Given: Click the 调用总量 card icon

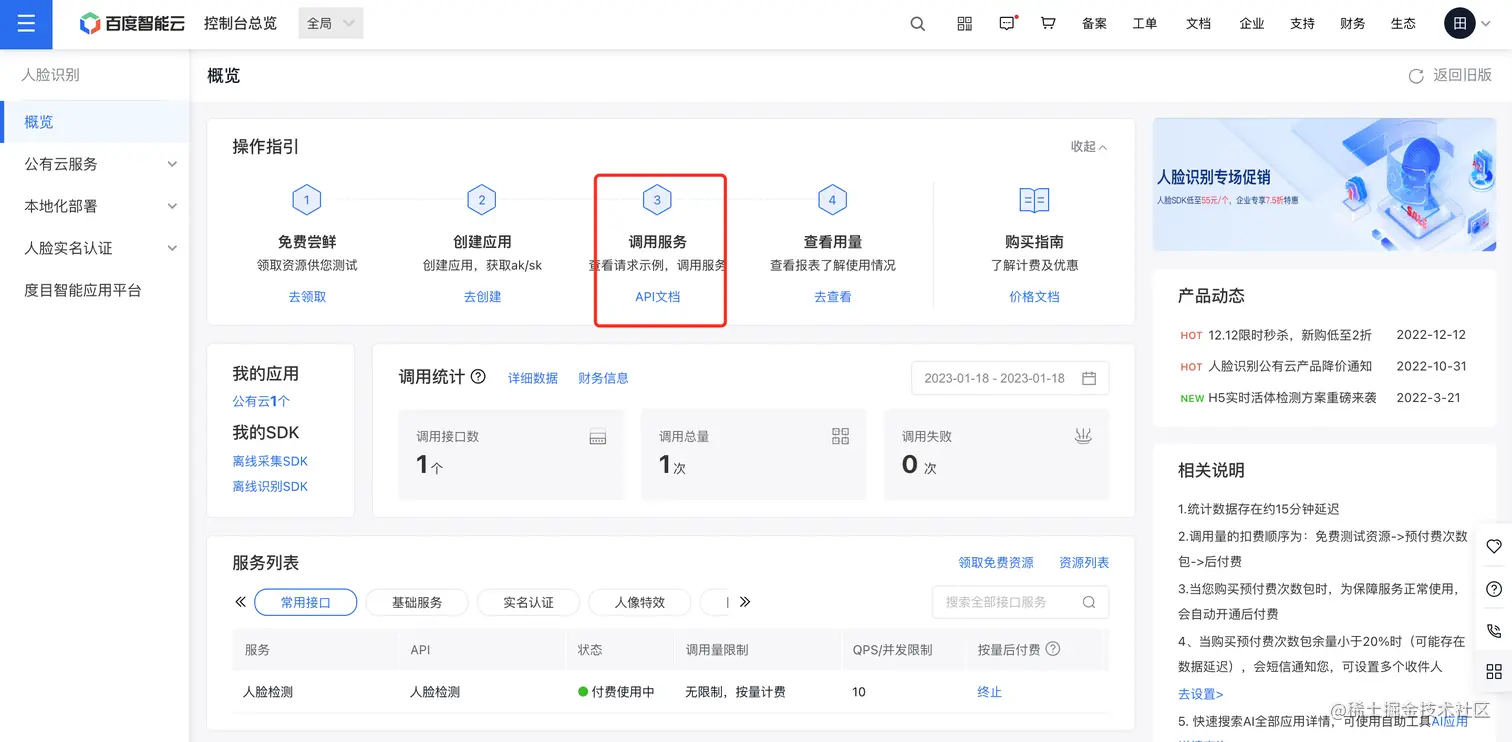Looking at the screenshot, I should (840, 436).
